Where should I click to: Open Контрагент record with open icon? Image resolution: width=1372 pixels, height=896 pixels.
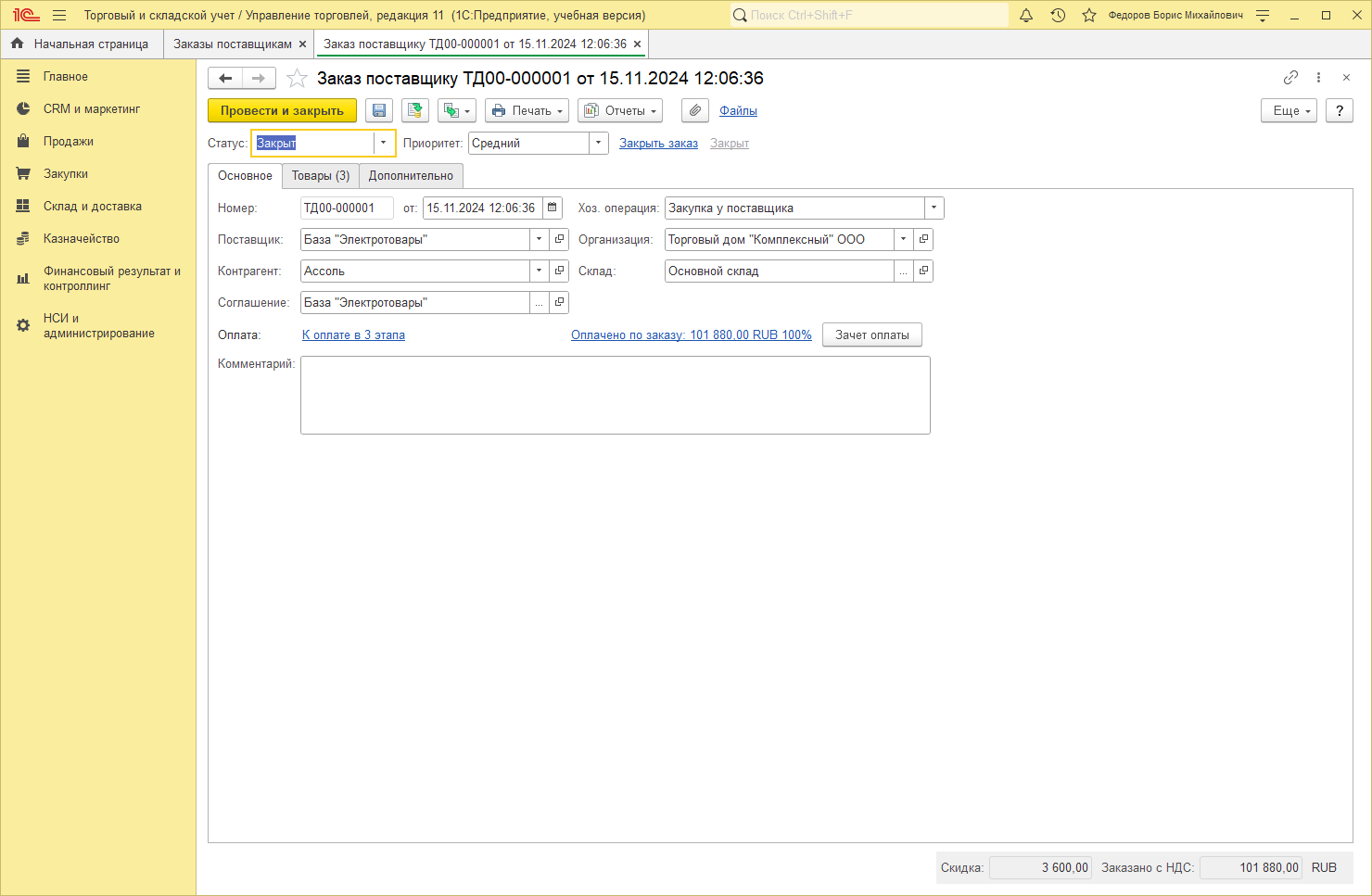pos(559,271)
